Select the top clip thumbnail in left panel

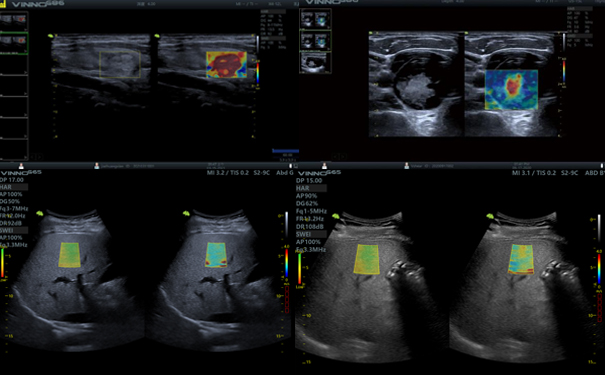[x=14, y=22]
